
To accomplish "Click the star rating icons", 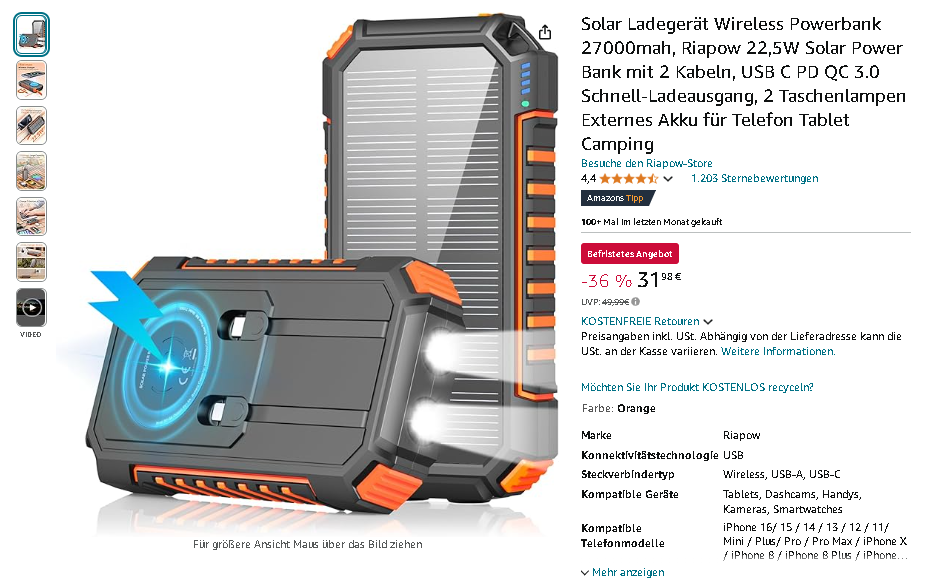I will [x=629, y=179].
